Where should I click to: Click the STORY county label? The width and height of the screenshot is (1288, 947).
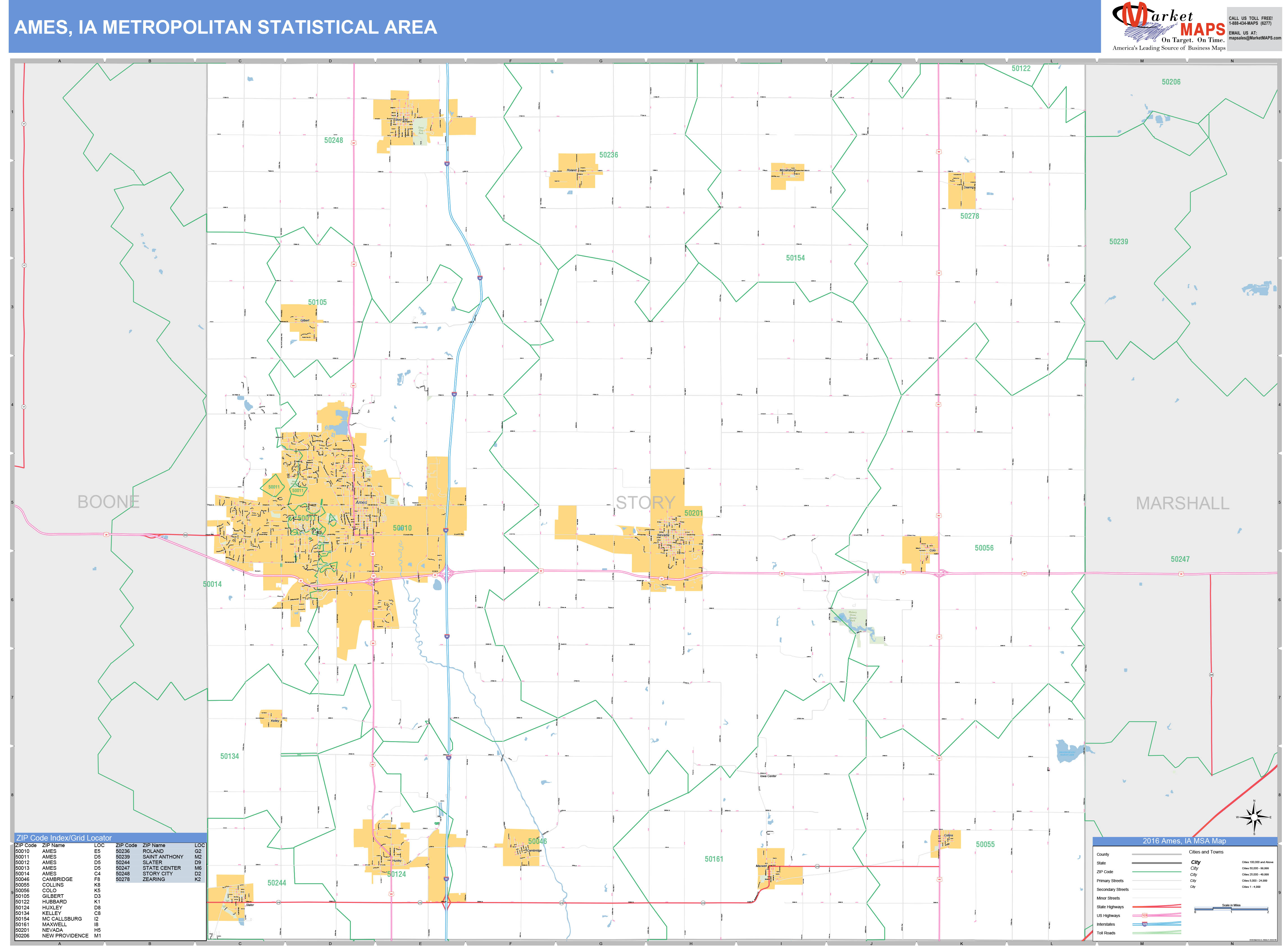[645, 503]
